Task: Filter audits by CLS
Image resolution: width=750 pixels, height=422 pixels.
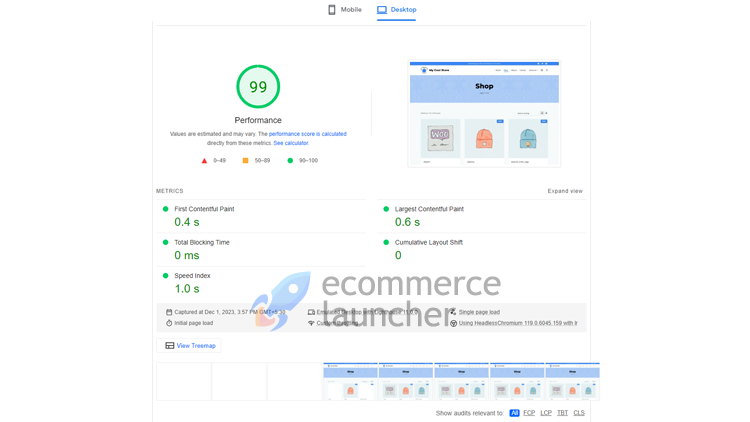Action: coord(579,413)
